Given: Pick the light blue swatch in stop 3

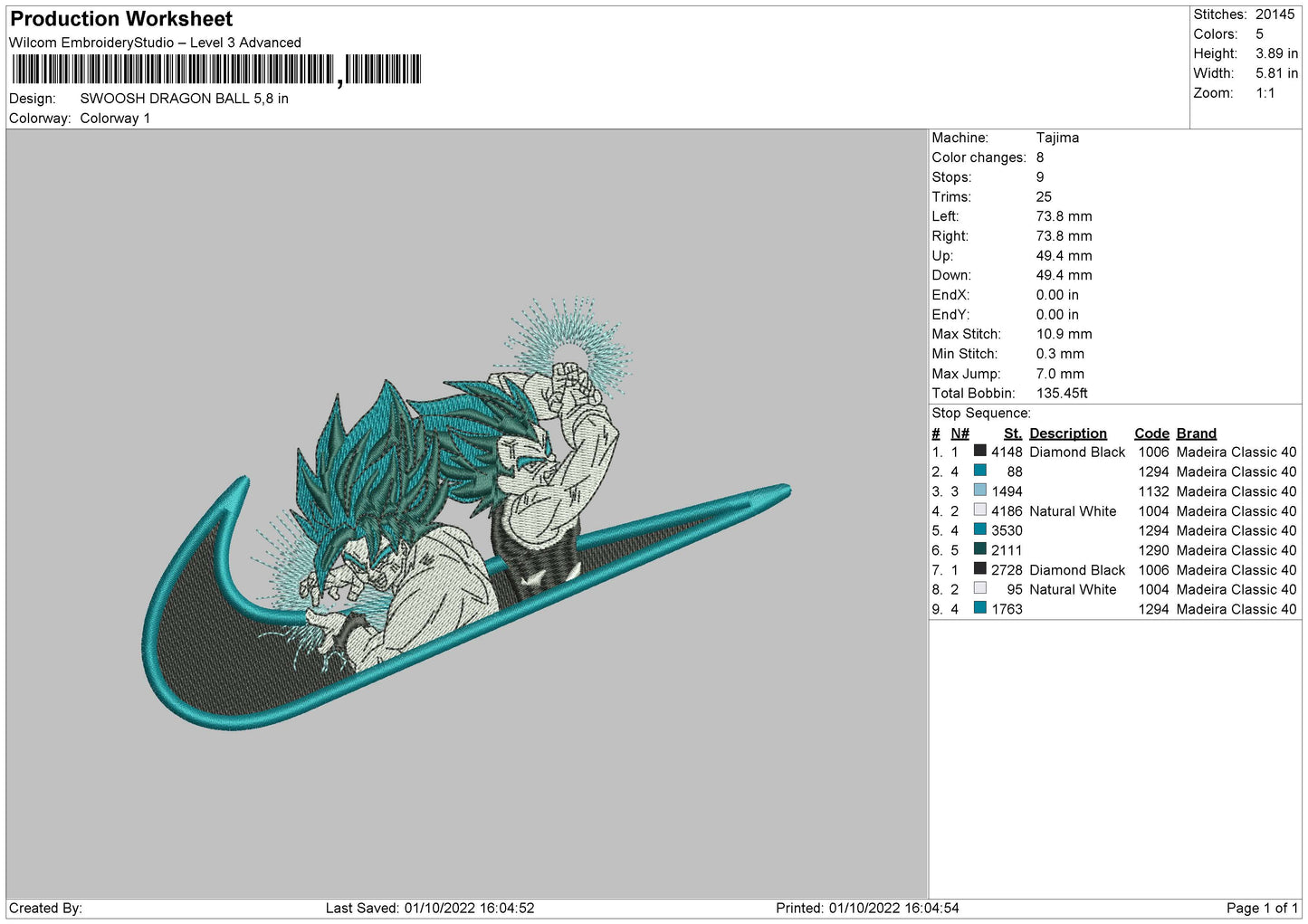Looking at the screenshot, I should pos(979,491).
